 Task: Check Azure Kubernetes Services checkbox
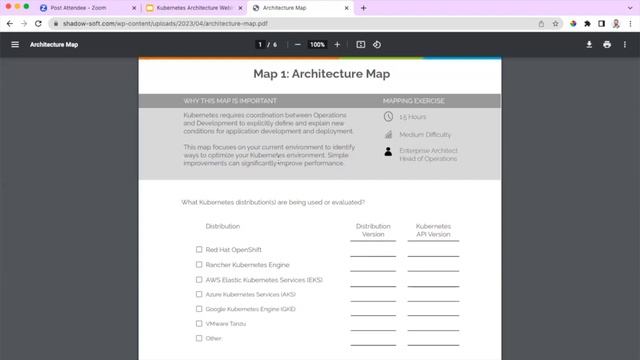[199, 294]
